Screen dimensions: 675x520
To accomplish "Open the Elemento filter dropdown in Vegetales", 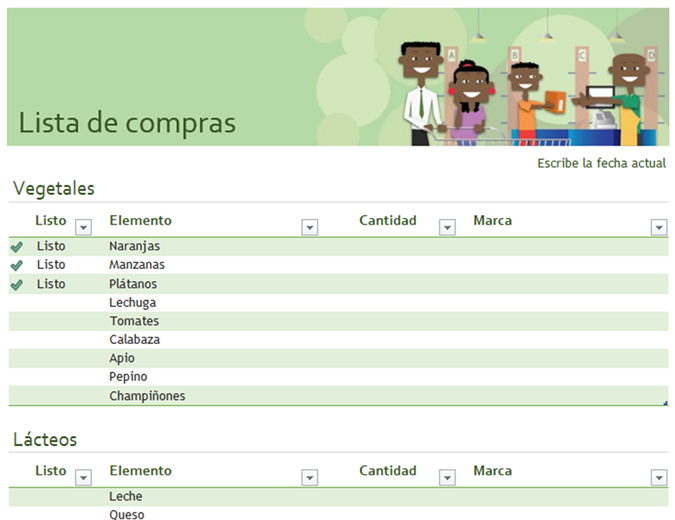I will (310, 227).
